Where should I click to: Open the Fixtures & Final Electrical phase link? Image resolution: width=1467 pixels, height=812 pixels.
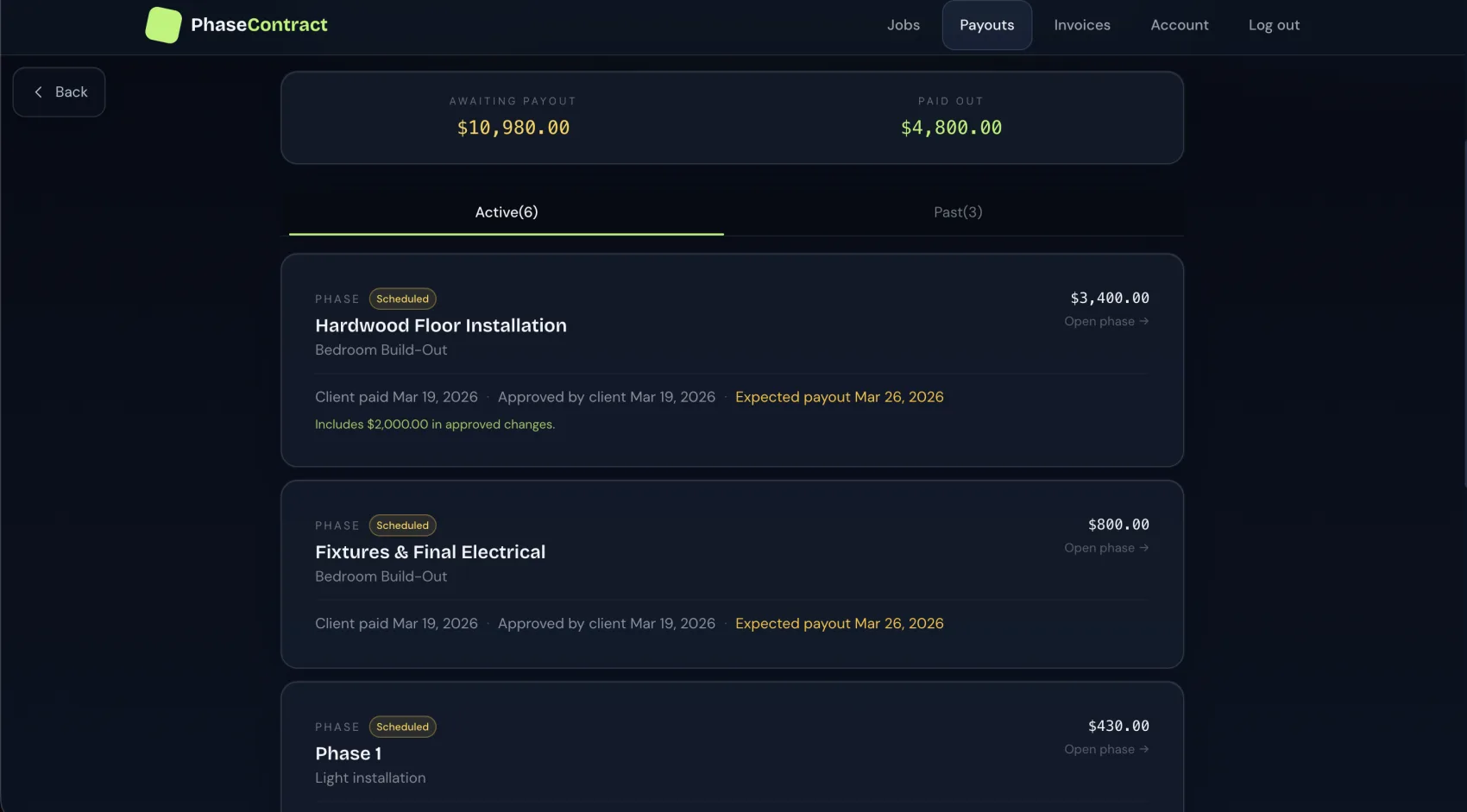coord(1105,548)
